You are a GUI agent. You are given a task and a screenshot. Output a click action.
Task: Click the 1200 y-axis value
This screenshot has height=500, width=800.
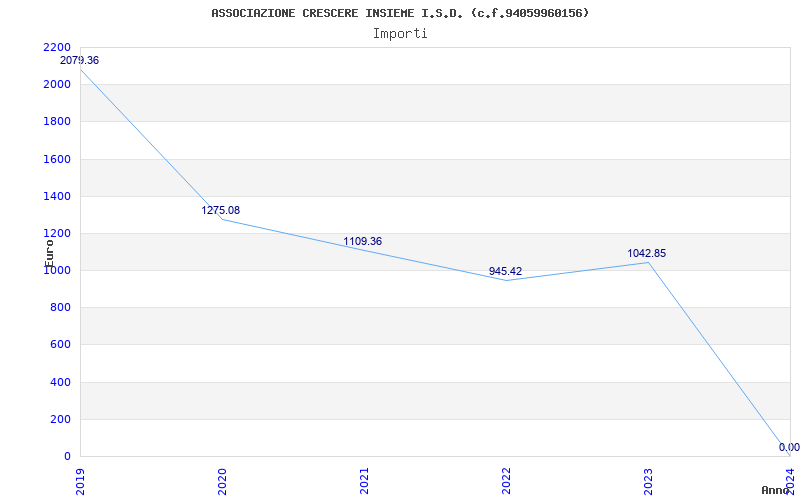pos(57,234)
